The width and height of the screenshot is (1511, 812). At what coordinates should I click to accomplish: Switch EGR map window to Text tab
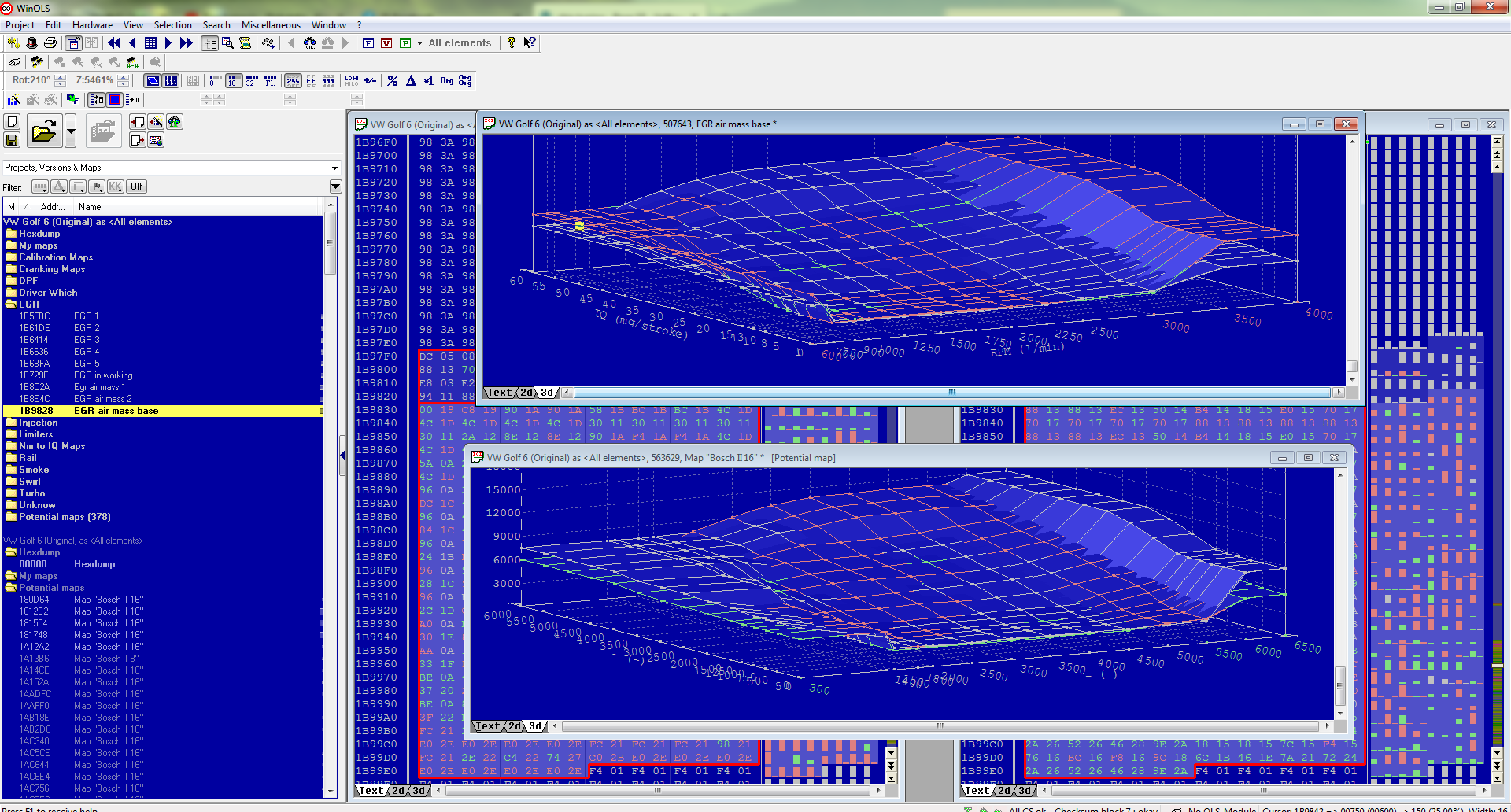click(x=499, y=393)
